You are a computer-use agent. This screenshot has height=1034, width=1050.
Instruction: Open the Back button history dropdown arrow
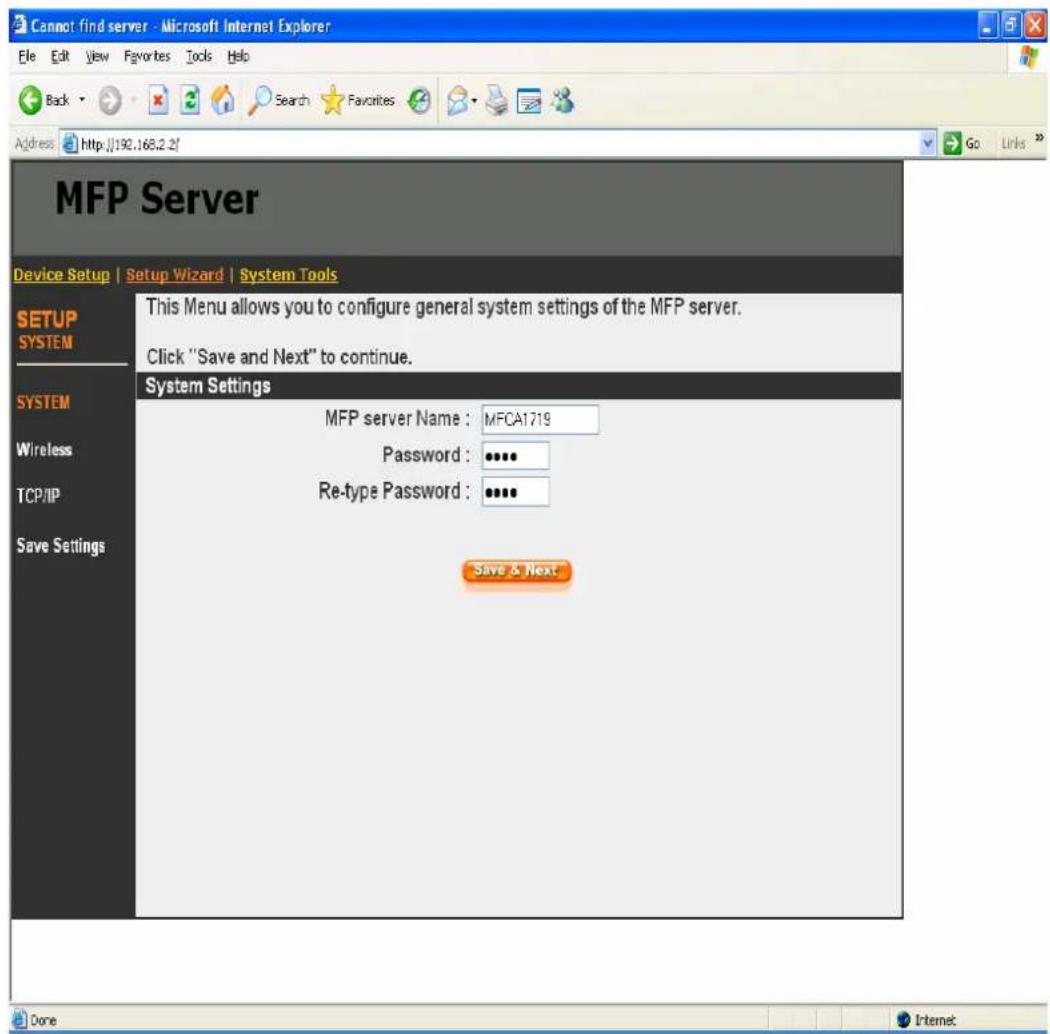pos(82,100)
